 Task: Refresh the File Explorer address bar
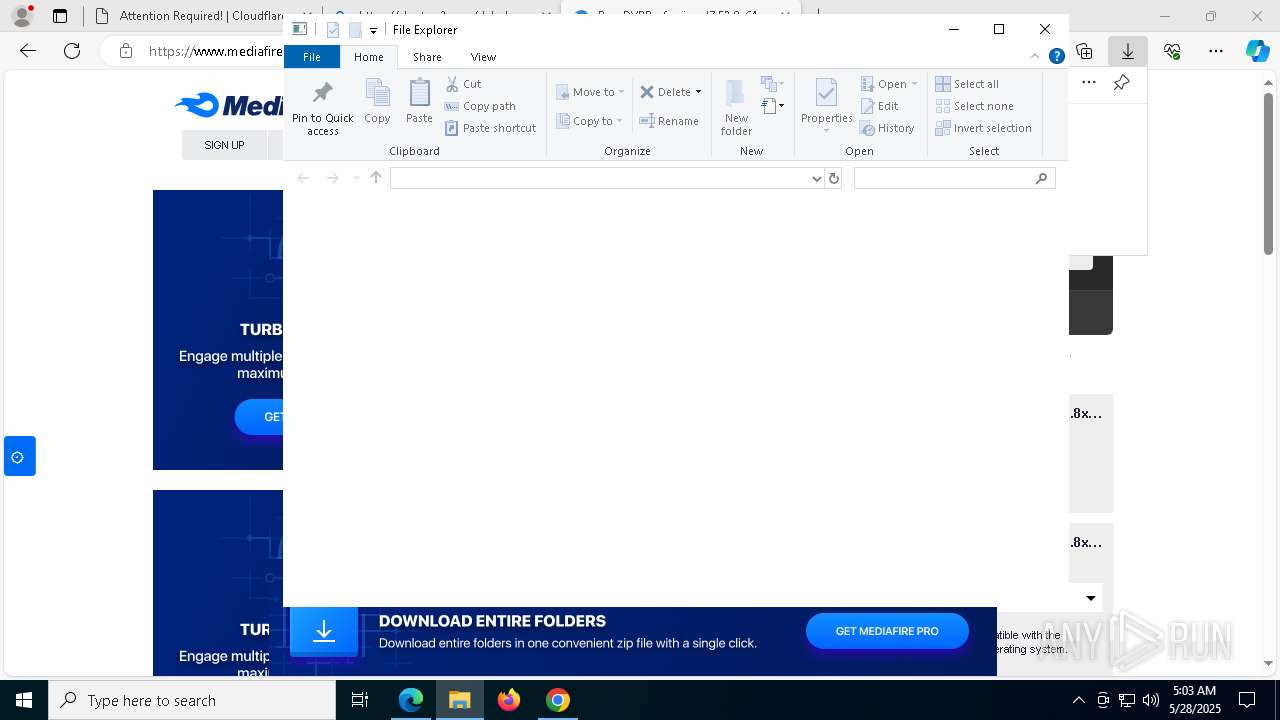[833, 178]
